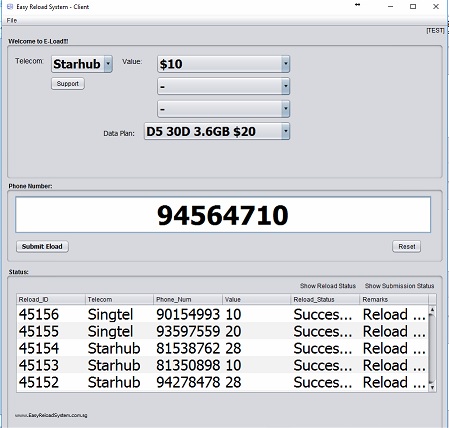This screenshot has height=428, width=449.
Task: Select reload ID 45156 cell
Action: [51, 314]
